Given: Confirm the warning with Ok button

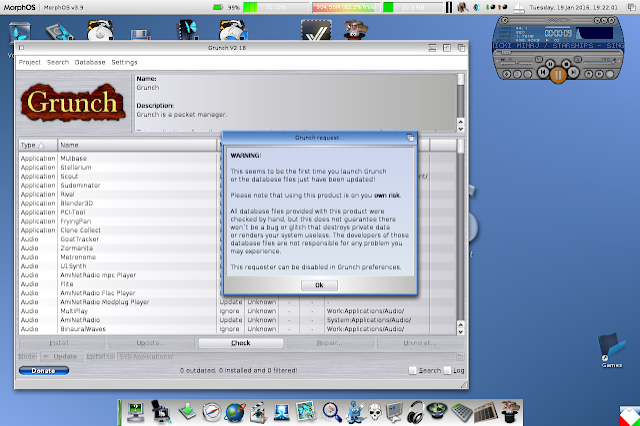Looking at the screenshot, I should pyautogui.click(x=318, y=285).
